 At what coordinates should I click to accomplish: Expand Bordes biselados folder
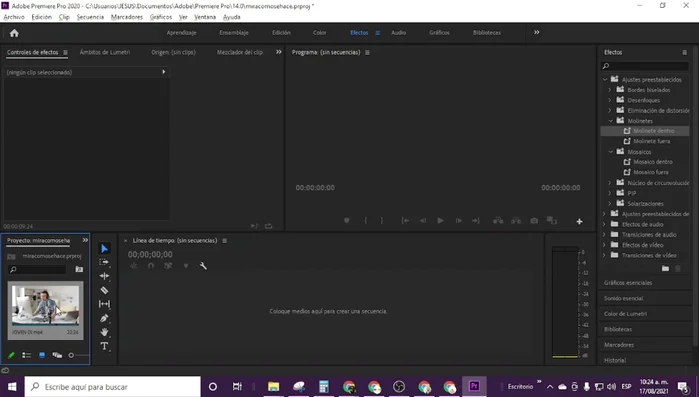(610, 90)
